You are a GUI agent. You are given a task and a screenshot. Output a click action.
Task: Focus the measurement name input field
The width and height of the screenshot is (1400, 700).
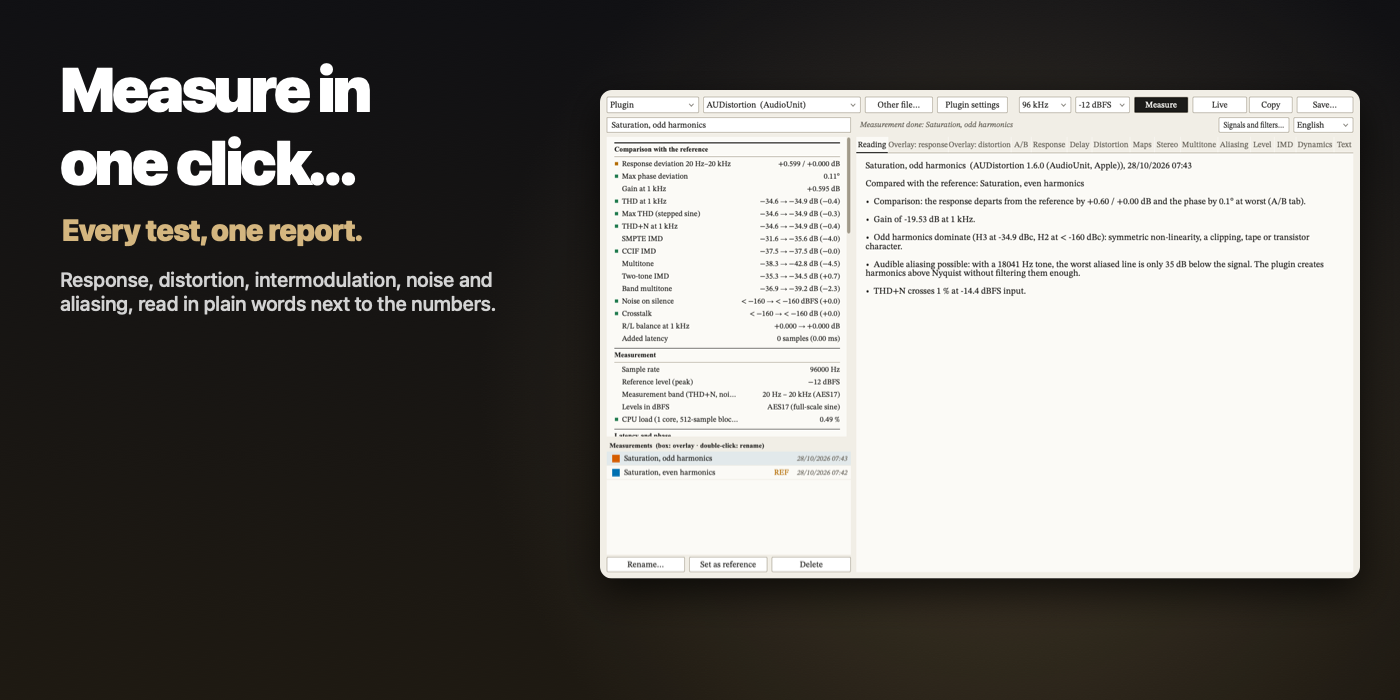(729, 125)
